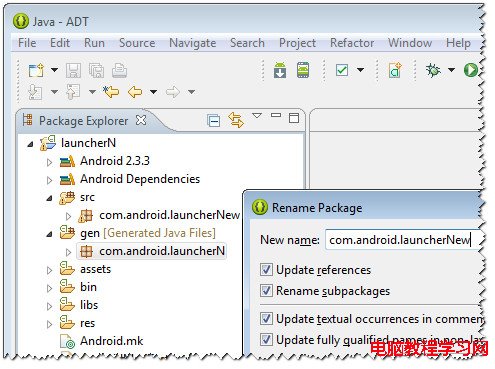This screenshot has width=495, height=369.
Task: Click the Last Edit Location icon
Action: (x=111, y=92)
